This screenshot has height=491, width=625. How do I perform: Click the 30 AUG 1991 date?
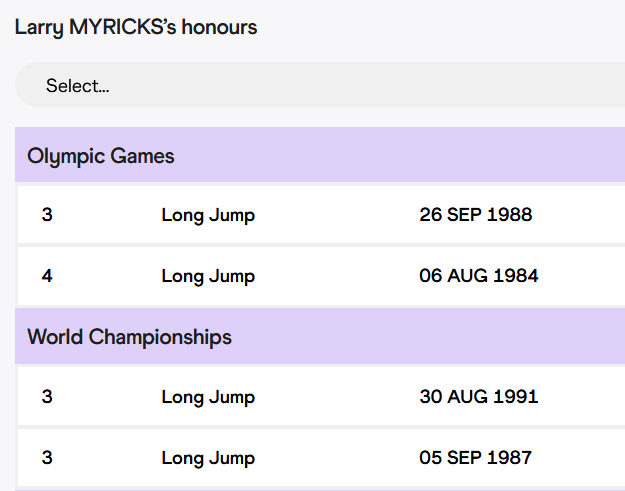[x=479, y=397]
